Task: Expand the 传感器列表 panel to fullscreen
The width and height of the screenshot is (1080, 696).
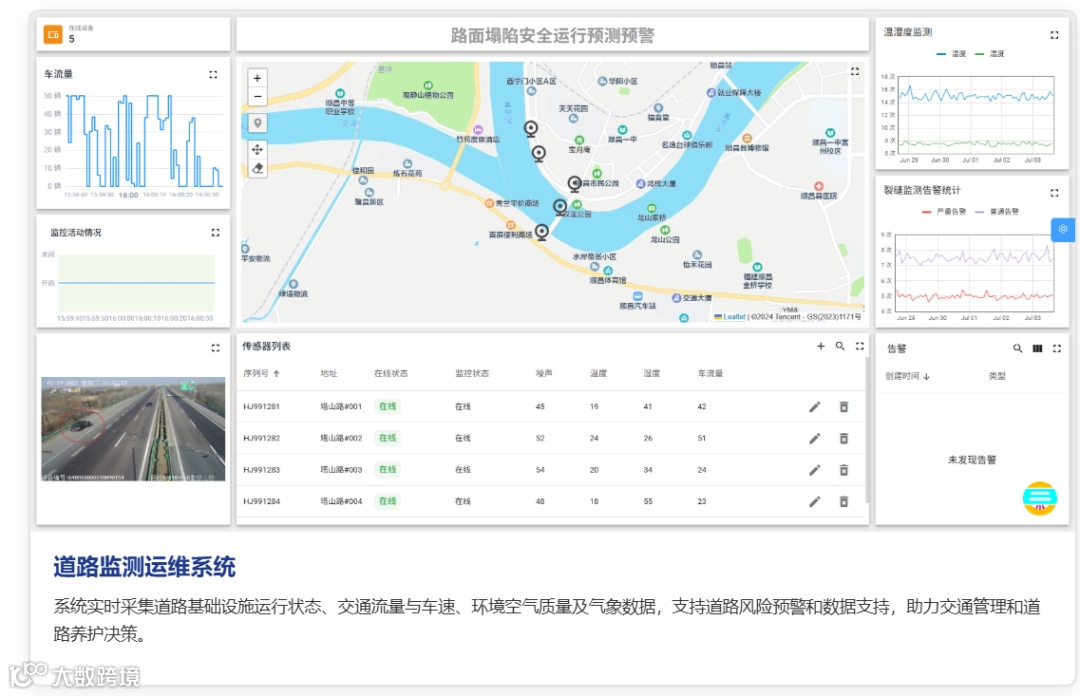Action: tap(860, 346)
